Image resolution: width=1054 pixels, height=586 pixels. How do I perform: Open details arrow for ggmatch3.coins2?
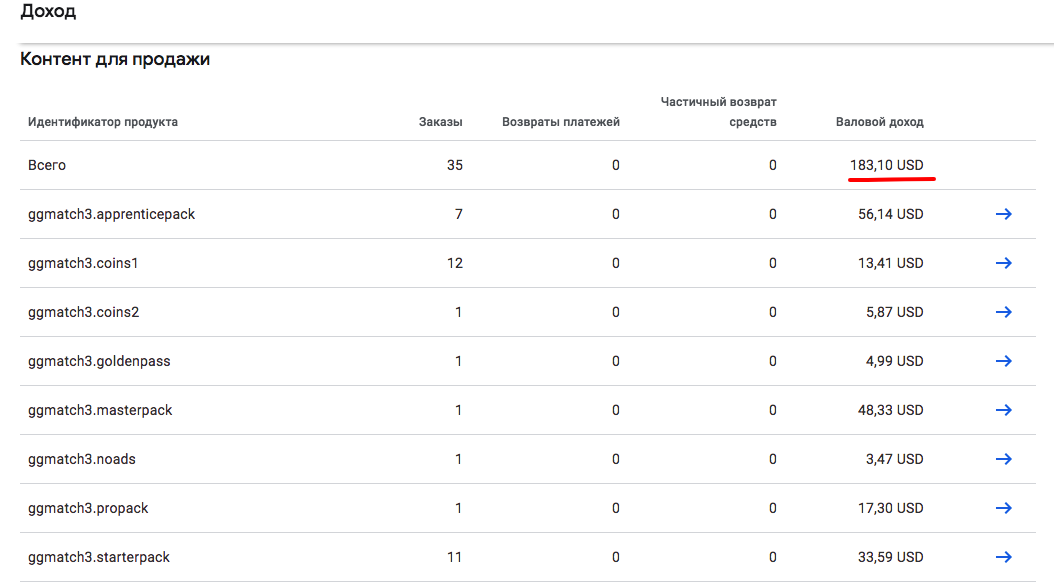tap(1004, 312)
